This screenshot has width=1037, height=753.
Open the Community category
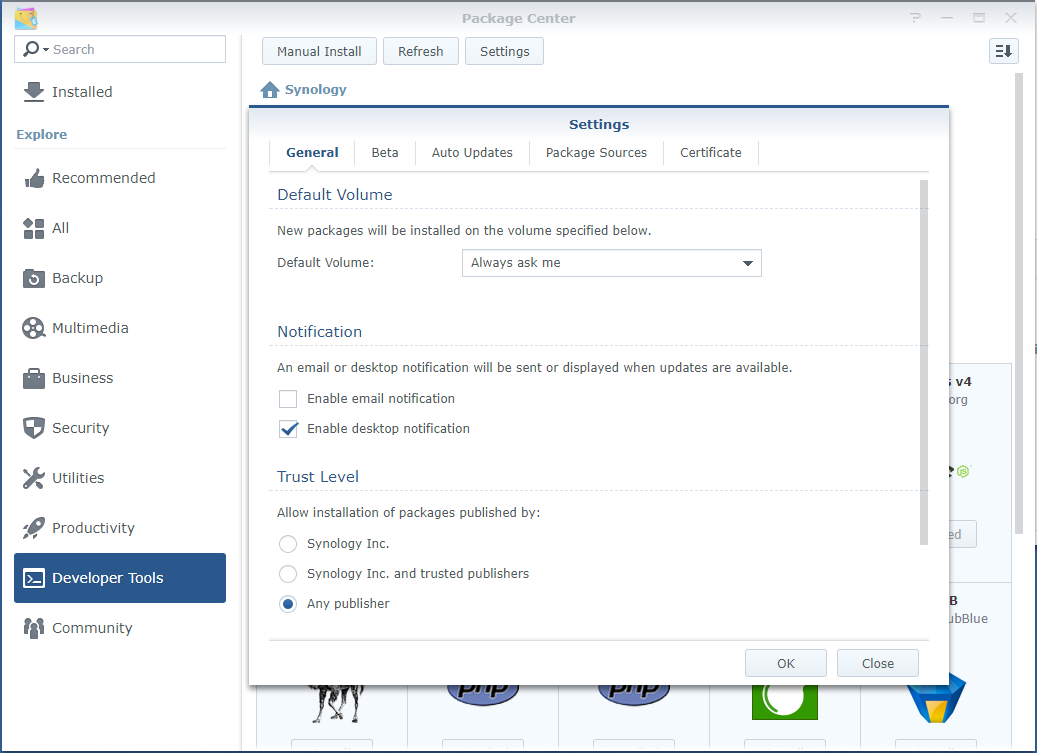coord(120,628)
